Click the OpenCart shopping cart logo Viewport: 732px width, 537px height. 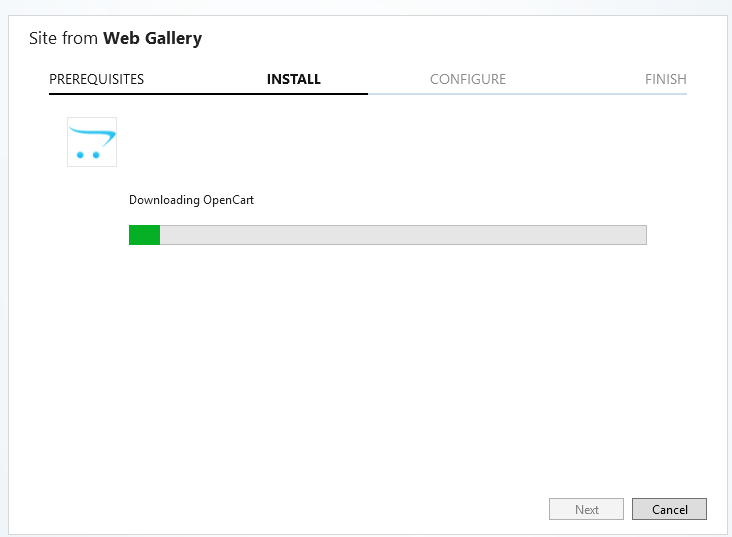pyautogui.click(x=92, y=142)
